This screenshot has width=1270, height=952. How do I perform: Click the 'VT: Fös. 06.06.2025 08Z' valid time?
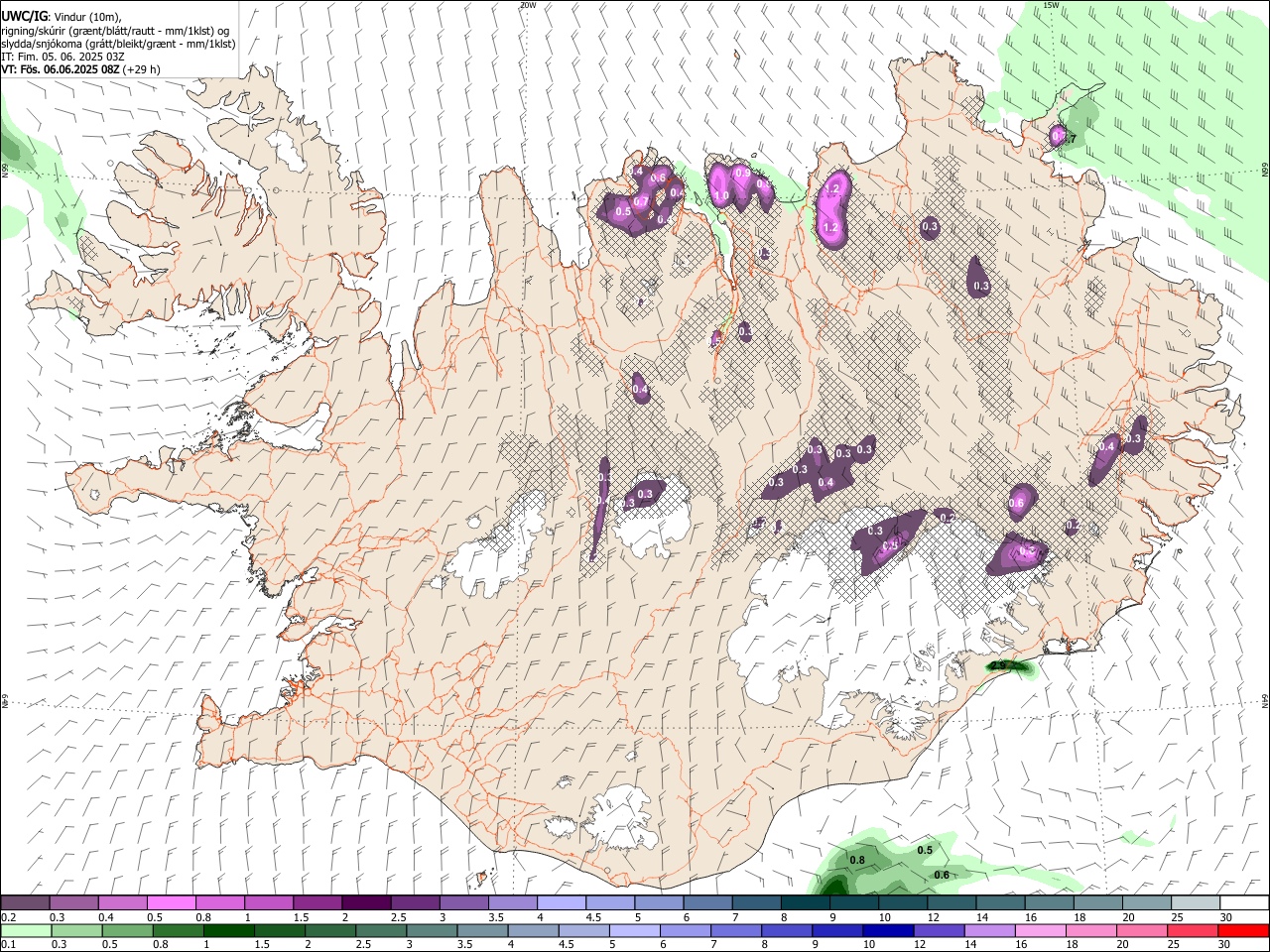61,69
